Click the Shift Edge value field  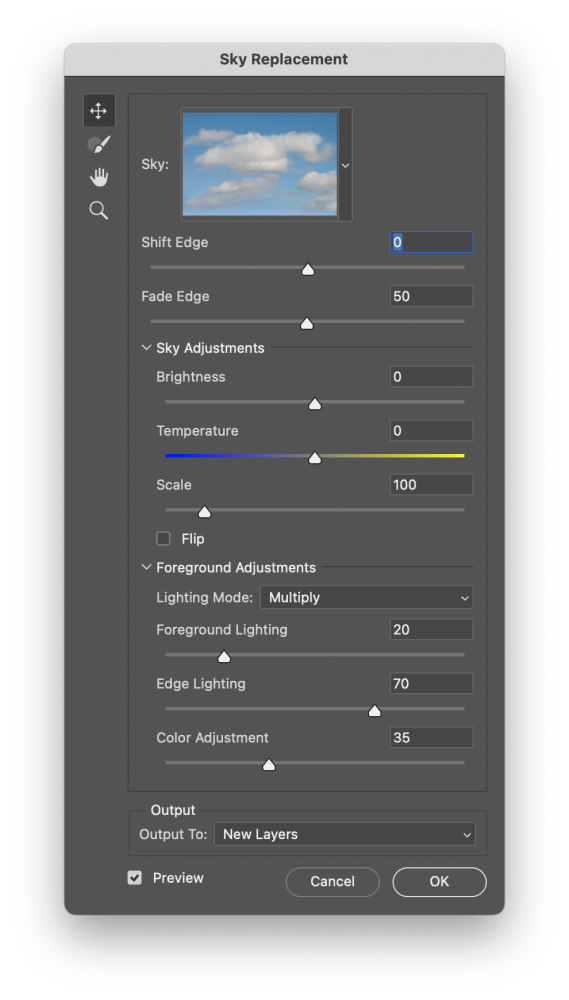pyautogui.click(x=431, y=242)
